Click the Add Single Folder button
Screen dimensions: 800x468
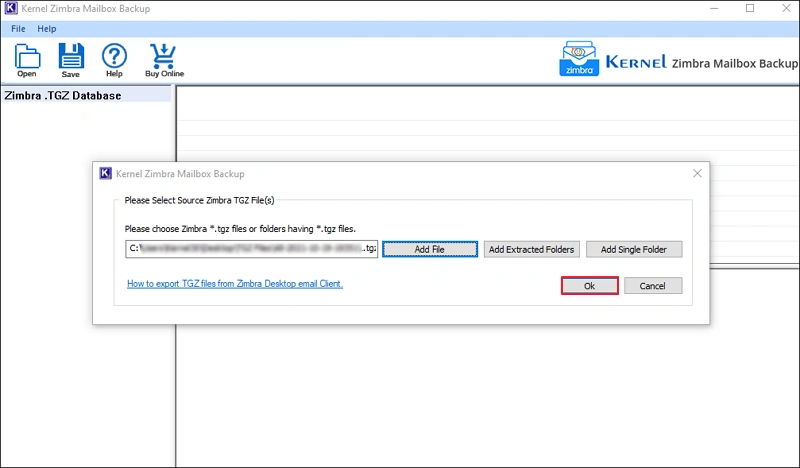(634, 249)
